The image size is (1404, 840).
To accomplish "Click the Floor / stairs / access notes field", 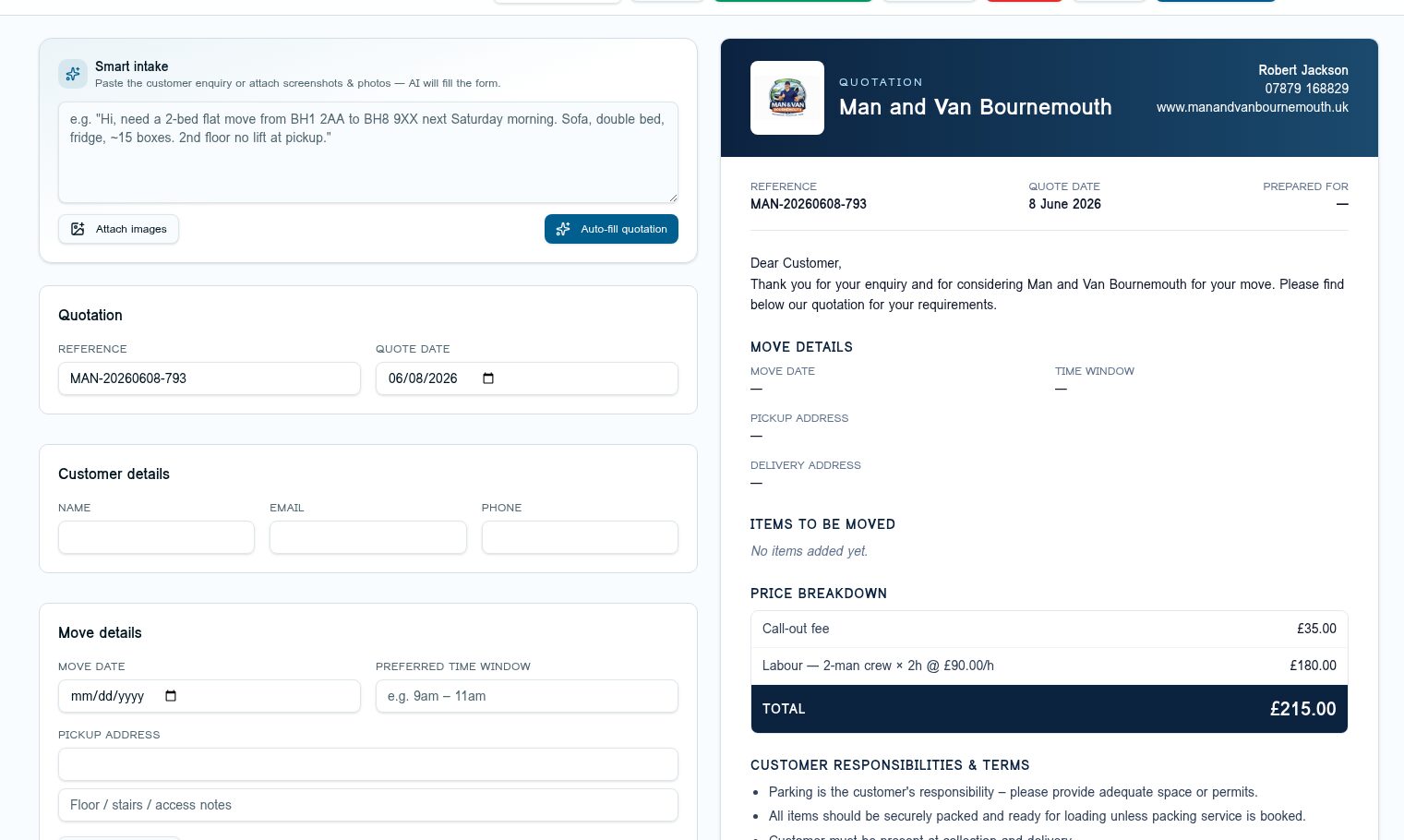I will click(x=368, y=805).
